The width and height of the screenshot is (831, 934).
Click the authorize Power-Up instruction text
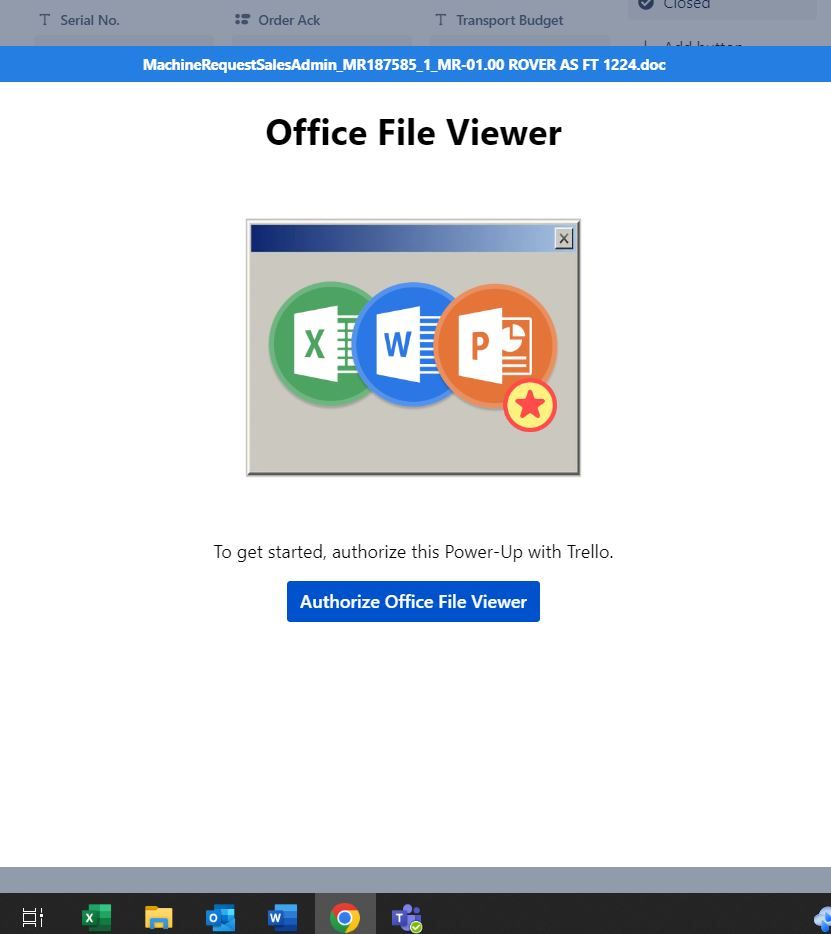[x=413, y=552]
